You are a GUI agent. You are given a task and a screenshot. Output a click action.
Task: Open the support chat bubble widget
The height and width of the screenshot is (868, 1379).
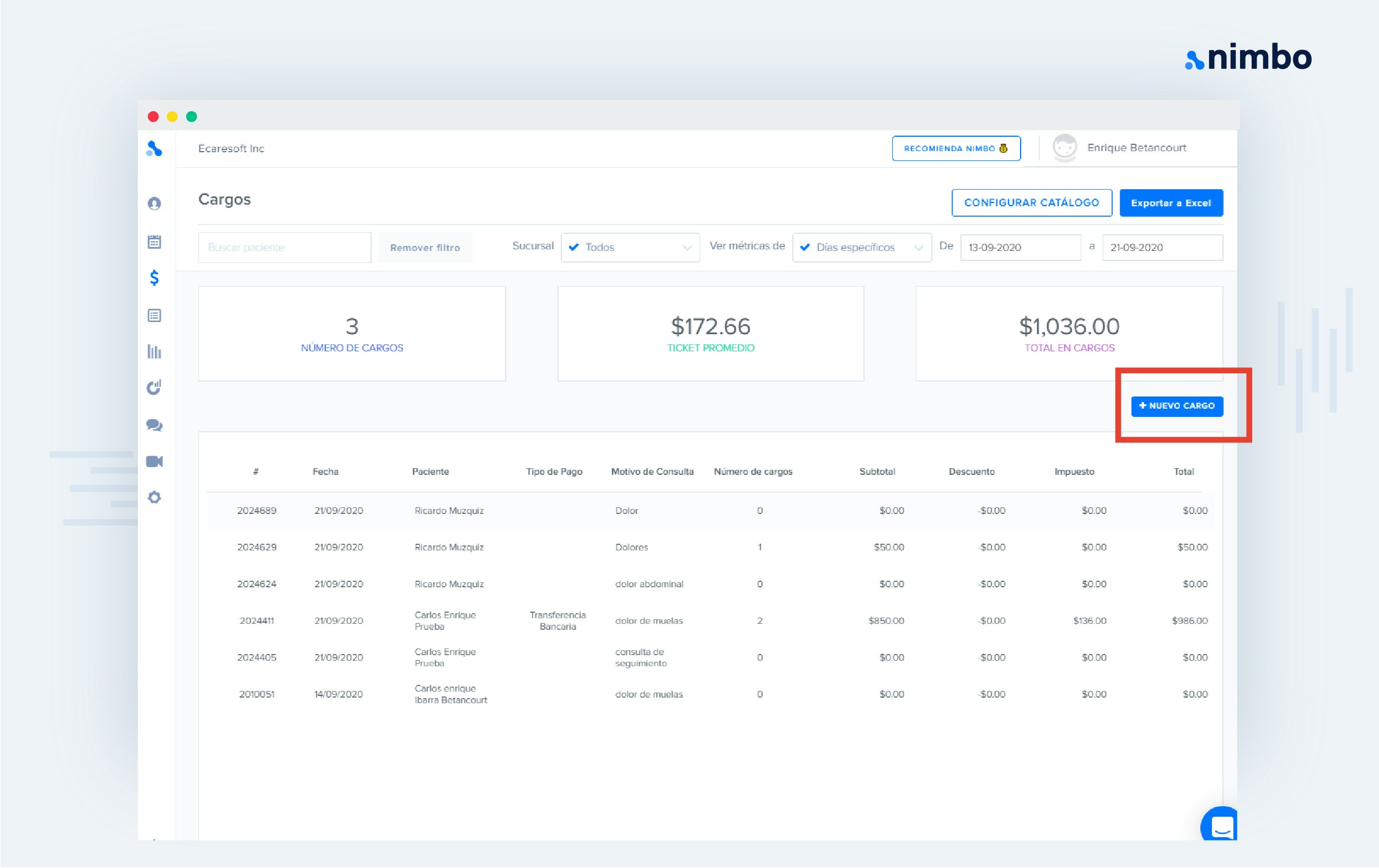tap(1221, 826)
